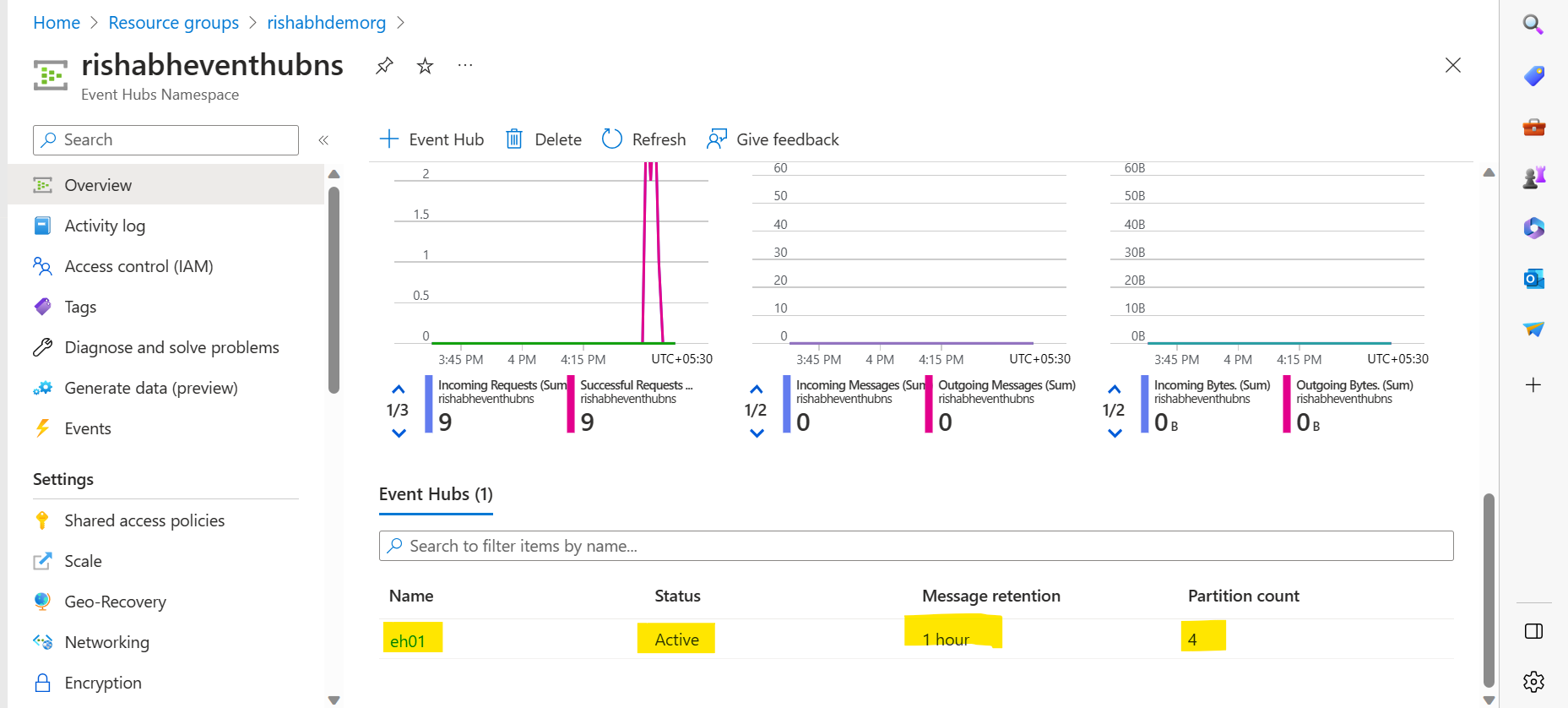Sort by Message retention column header
Viewport: 1568px width, 708px height.
991,596
